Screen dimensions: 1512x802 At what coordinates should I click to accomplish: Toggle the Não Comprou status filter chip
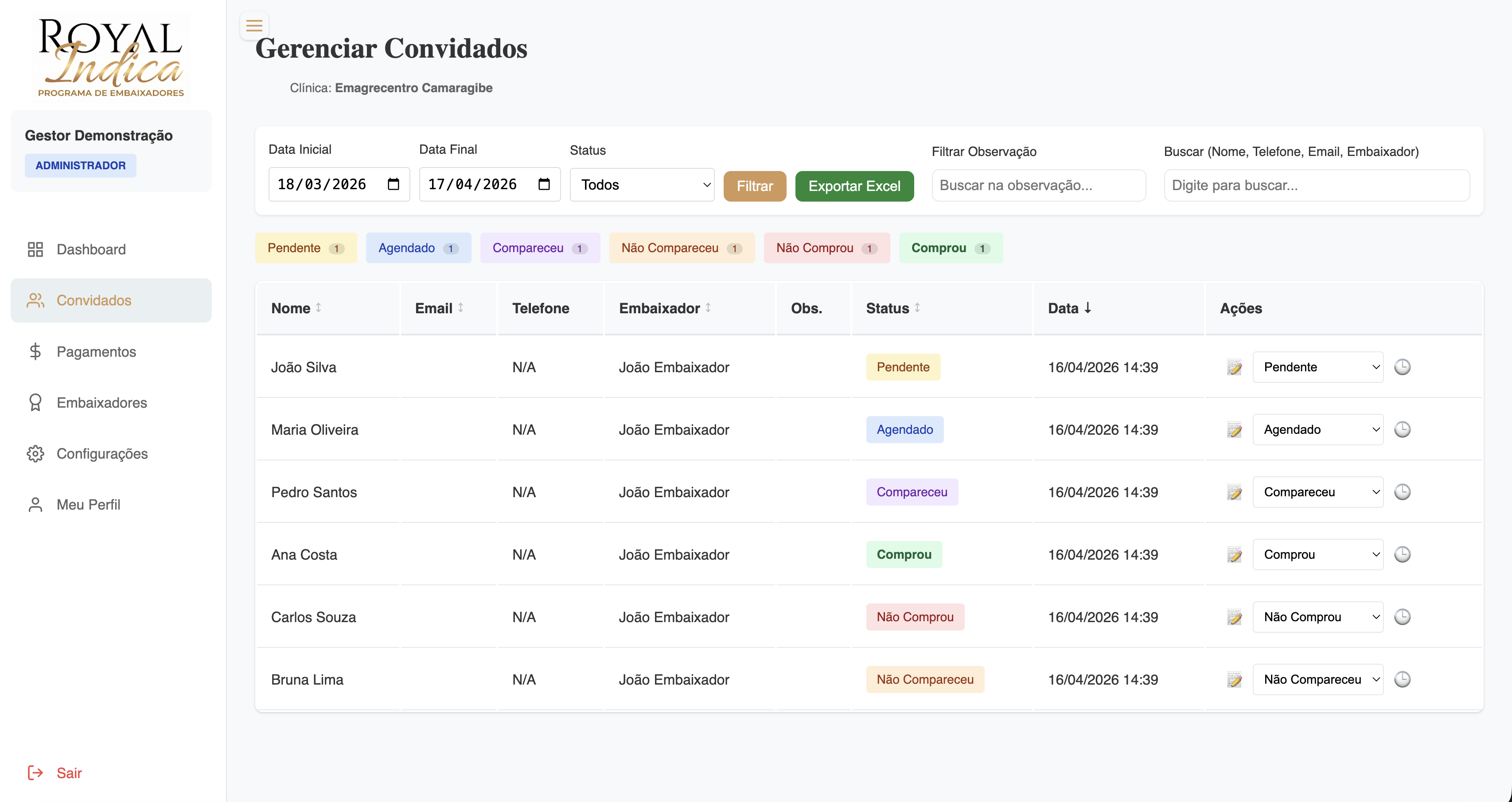click(826, 248)
